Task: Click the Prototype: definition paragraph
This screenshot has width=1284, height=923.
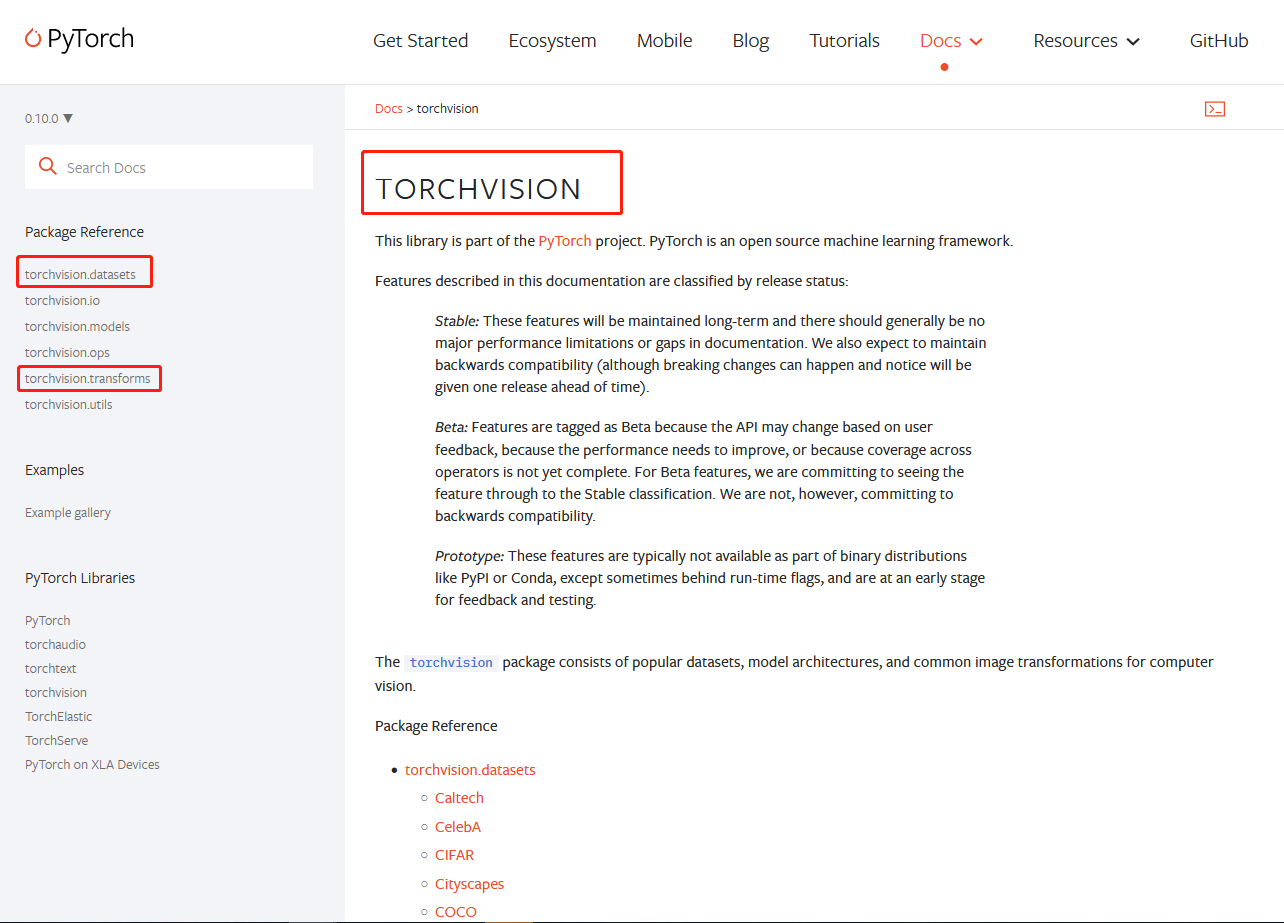Action: coord(710,578)
